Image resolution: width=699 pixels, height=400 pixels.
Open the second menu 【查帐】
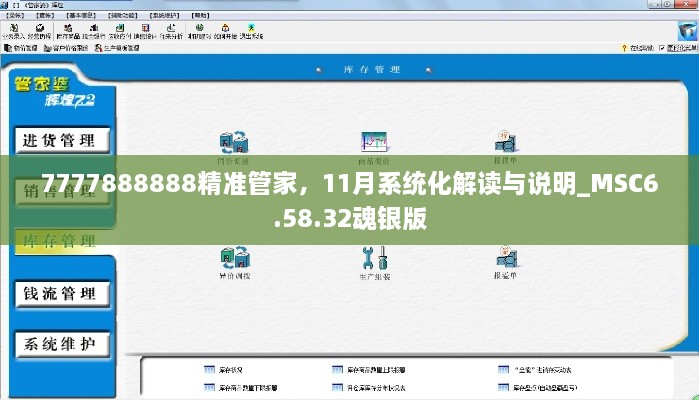[45, 16]
